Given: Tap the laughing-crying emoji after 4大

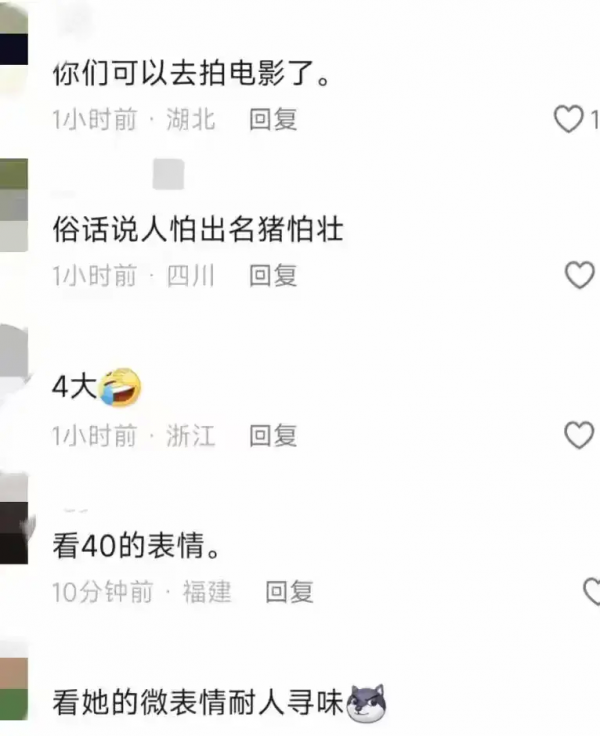Looking at the screenshot, I should click(120, 388).
